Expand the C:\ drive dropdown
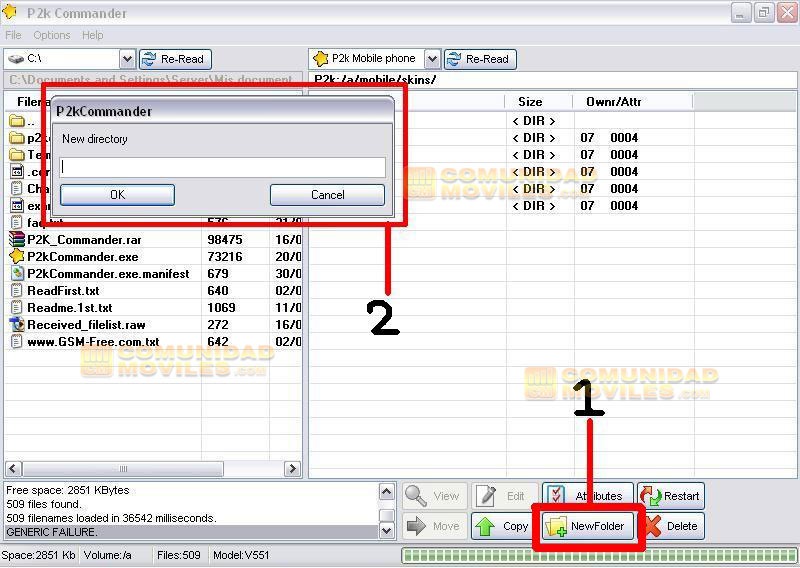Screen dimensions: 800x568 127,59
